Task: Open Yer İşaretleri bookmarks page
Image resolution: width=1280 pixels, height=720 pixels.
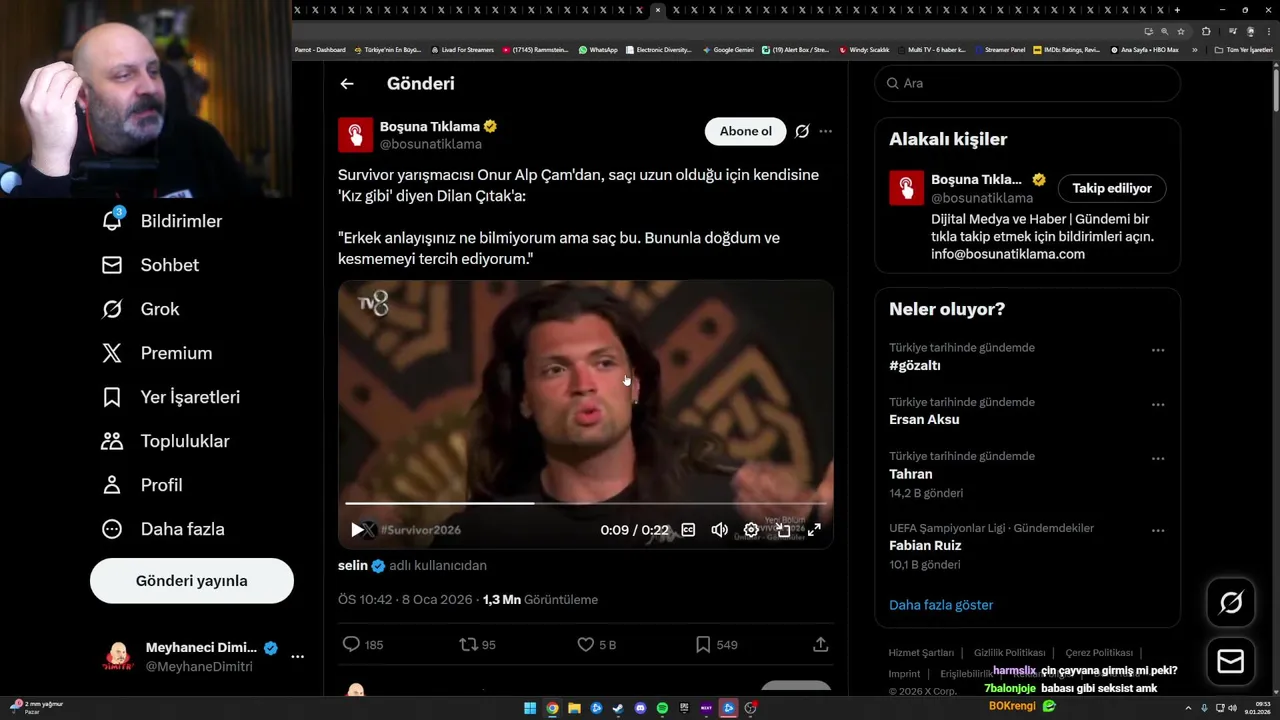Action: [x=171, y=397]
